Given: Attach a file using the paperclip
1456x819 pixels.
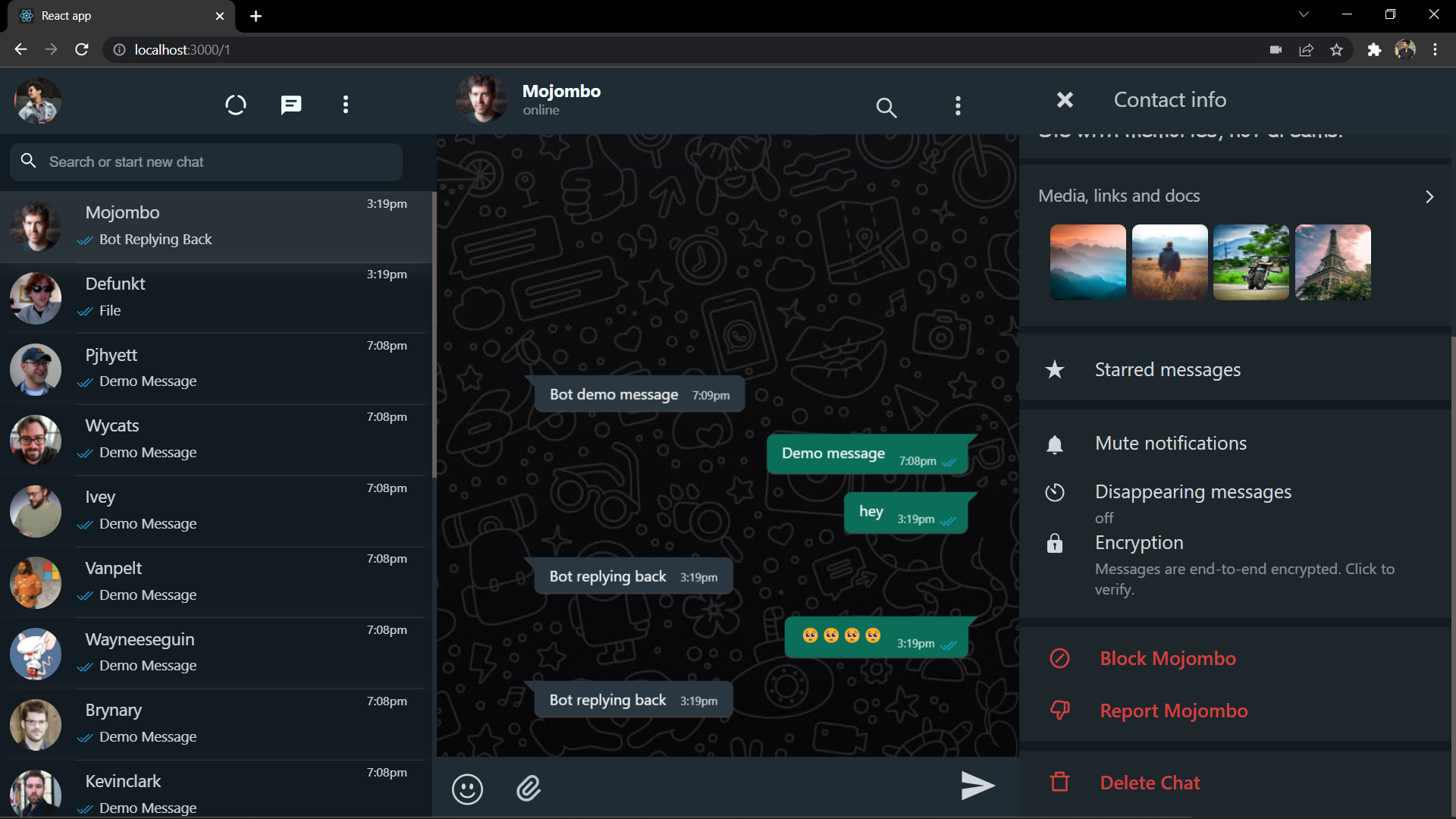Looking at the screenshot, I should (529, 789).
